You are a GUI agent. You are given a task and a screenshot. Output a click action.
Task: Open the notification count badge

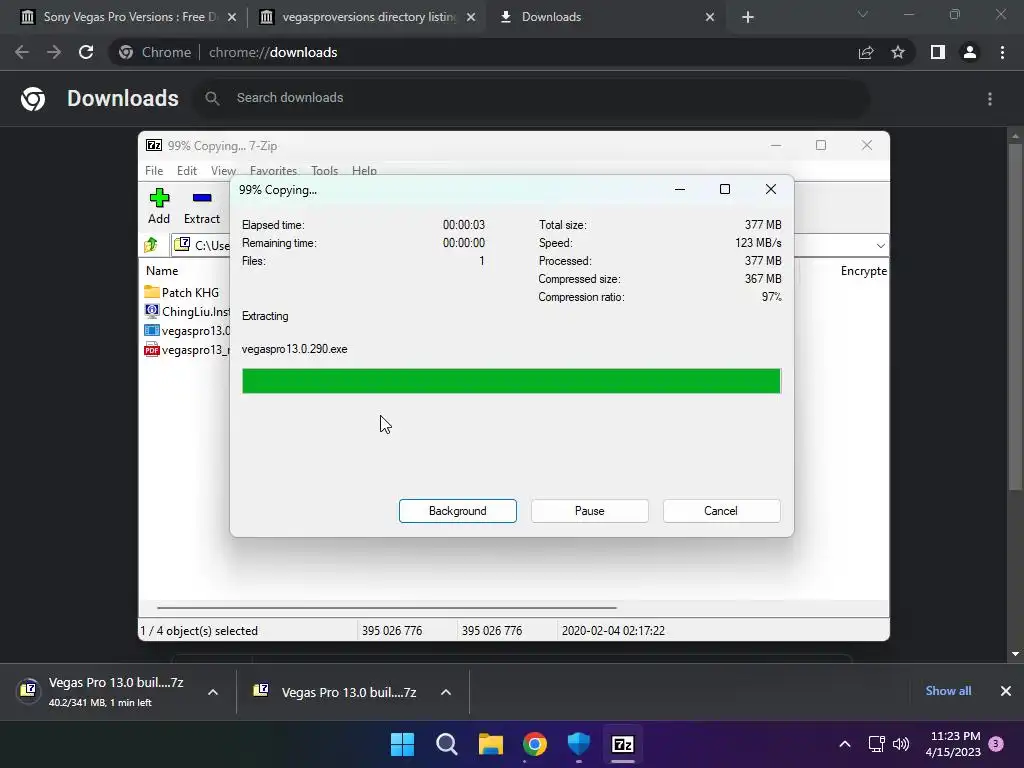click(x=996, y=744)
